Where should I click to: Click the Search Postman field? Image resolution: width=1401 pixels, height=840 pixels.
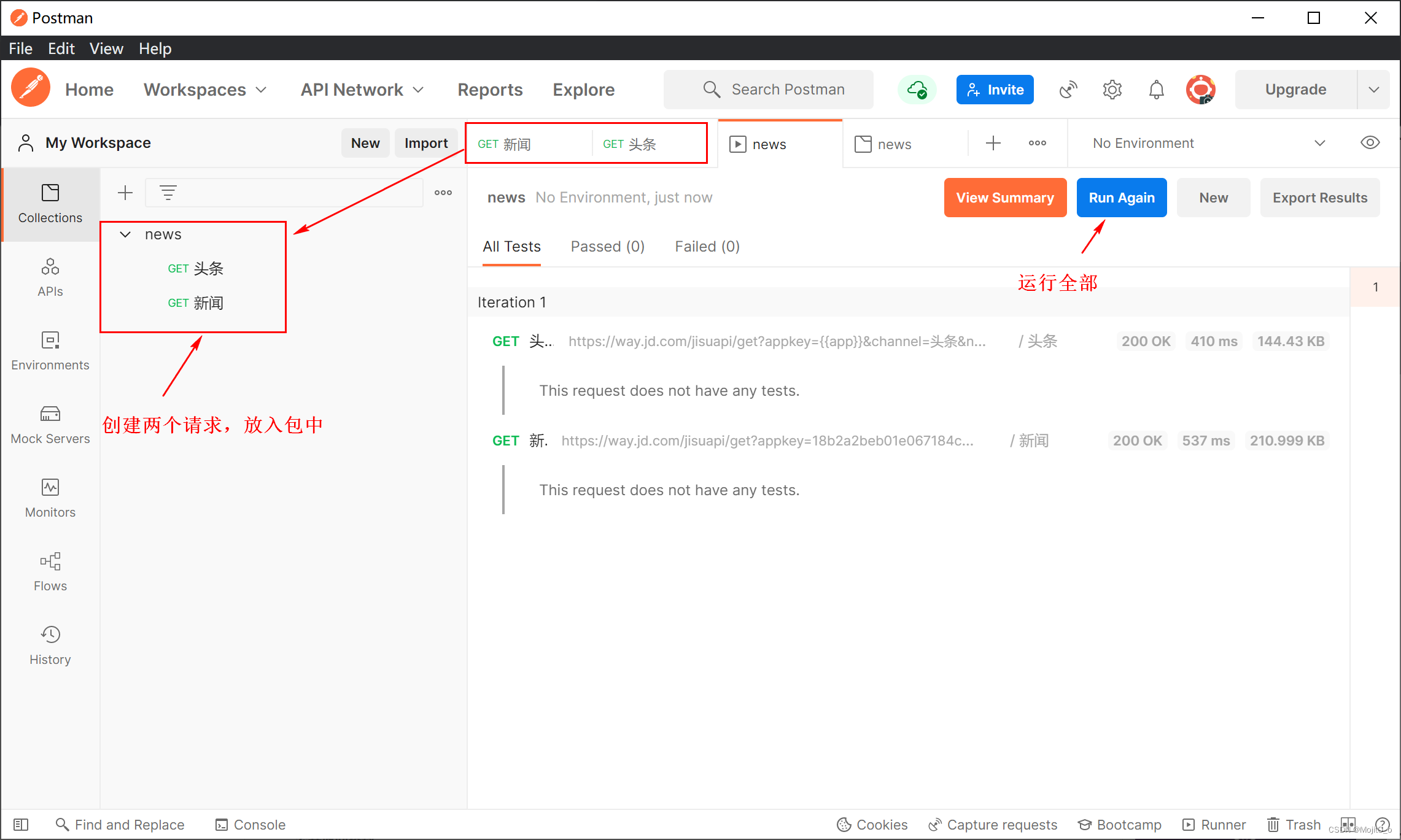coord(769,90)
